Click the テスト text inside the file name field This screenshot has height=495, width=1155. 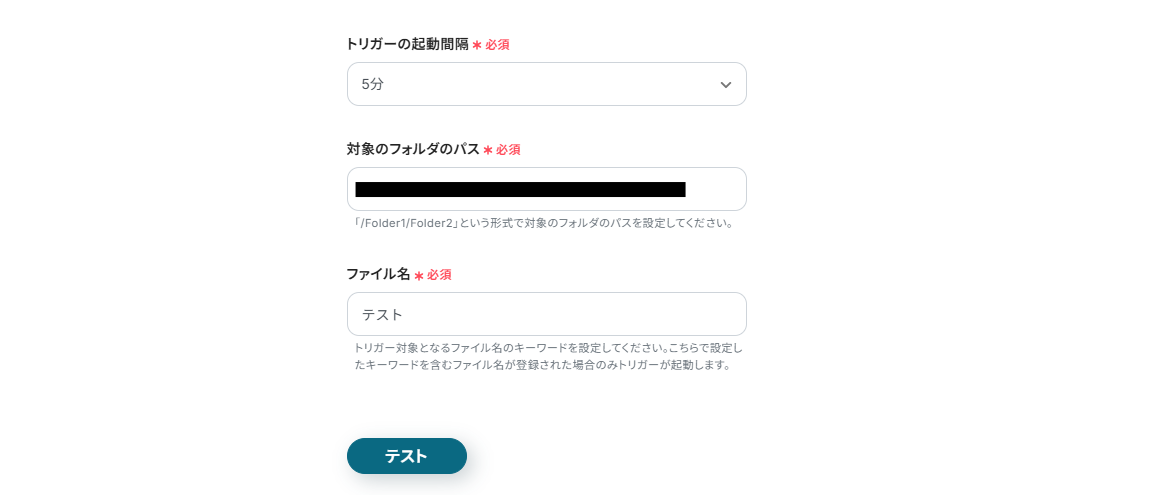tap(382, 314)
